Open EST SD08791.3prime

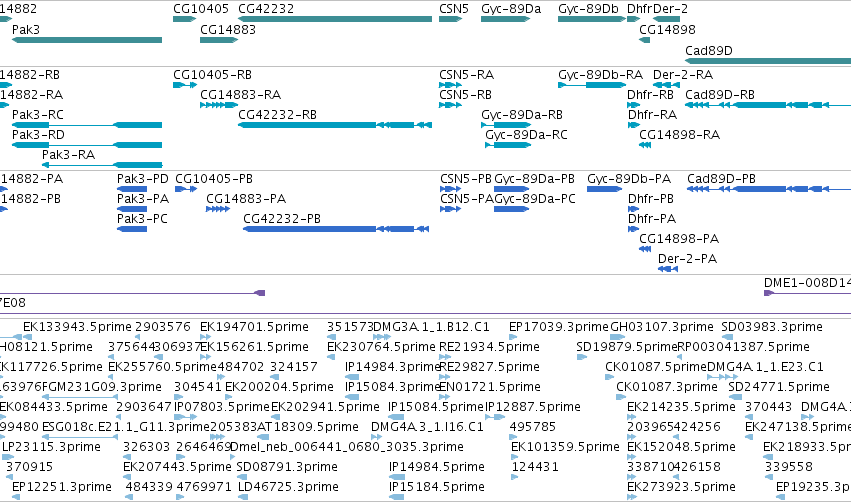click(241, 478)
